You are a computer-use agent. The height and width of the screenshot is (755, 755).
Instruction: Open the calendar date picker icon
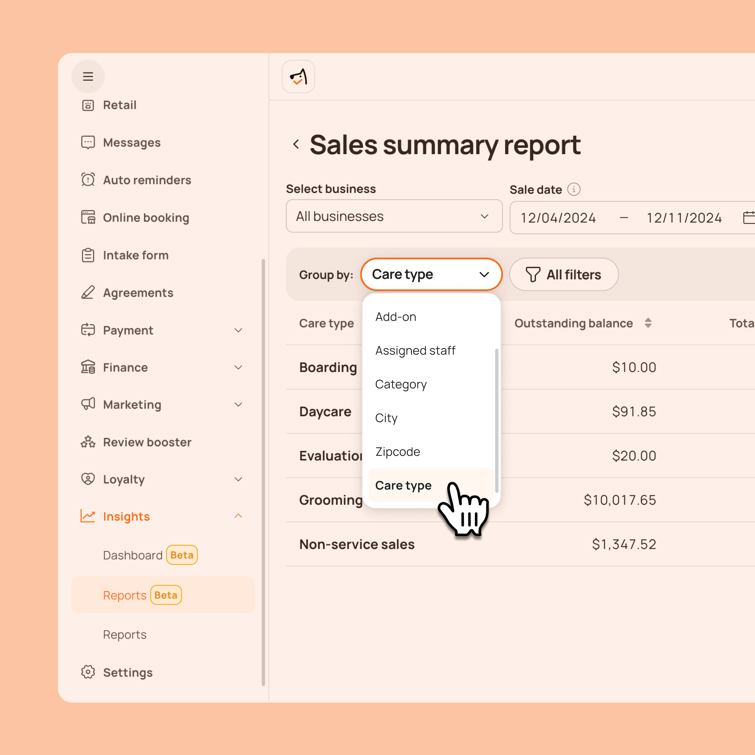(x=749, y=218)
